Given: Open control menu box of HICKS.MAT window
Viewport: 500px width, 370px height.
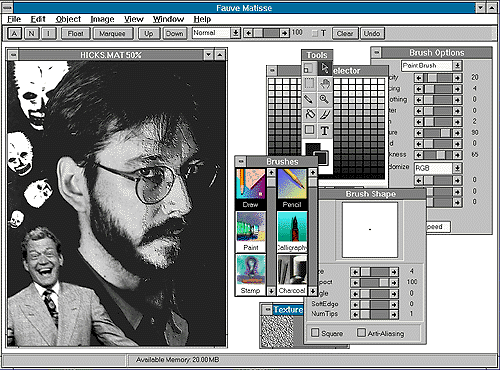Looking at the screenshot, I should click(13, 55).
